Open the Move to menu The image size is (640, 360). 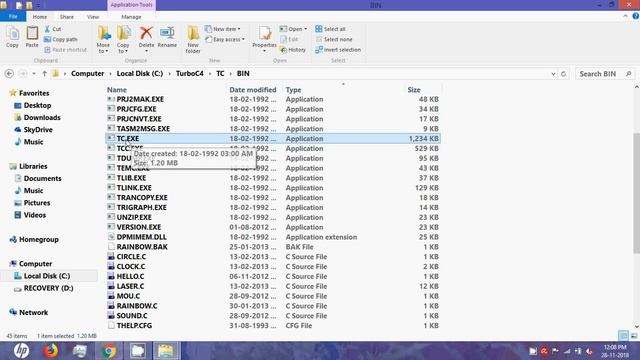103,40
